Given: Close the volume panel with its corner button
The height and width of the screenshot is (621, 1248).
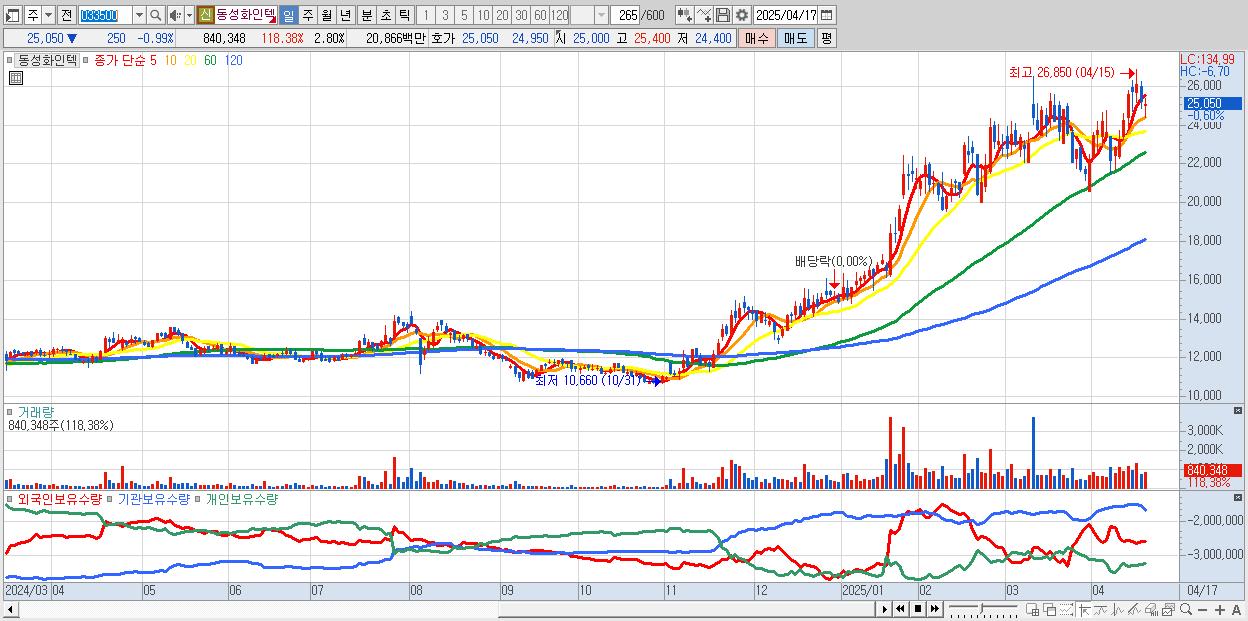Looking at the screenshot, I should (1239, 410).
